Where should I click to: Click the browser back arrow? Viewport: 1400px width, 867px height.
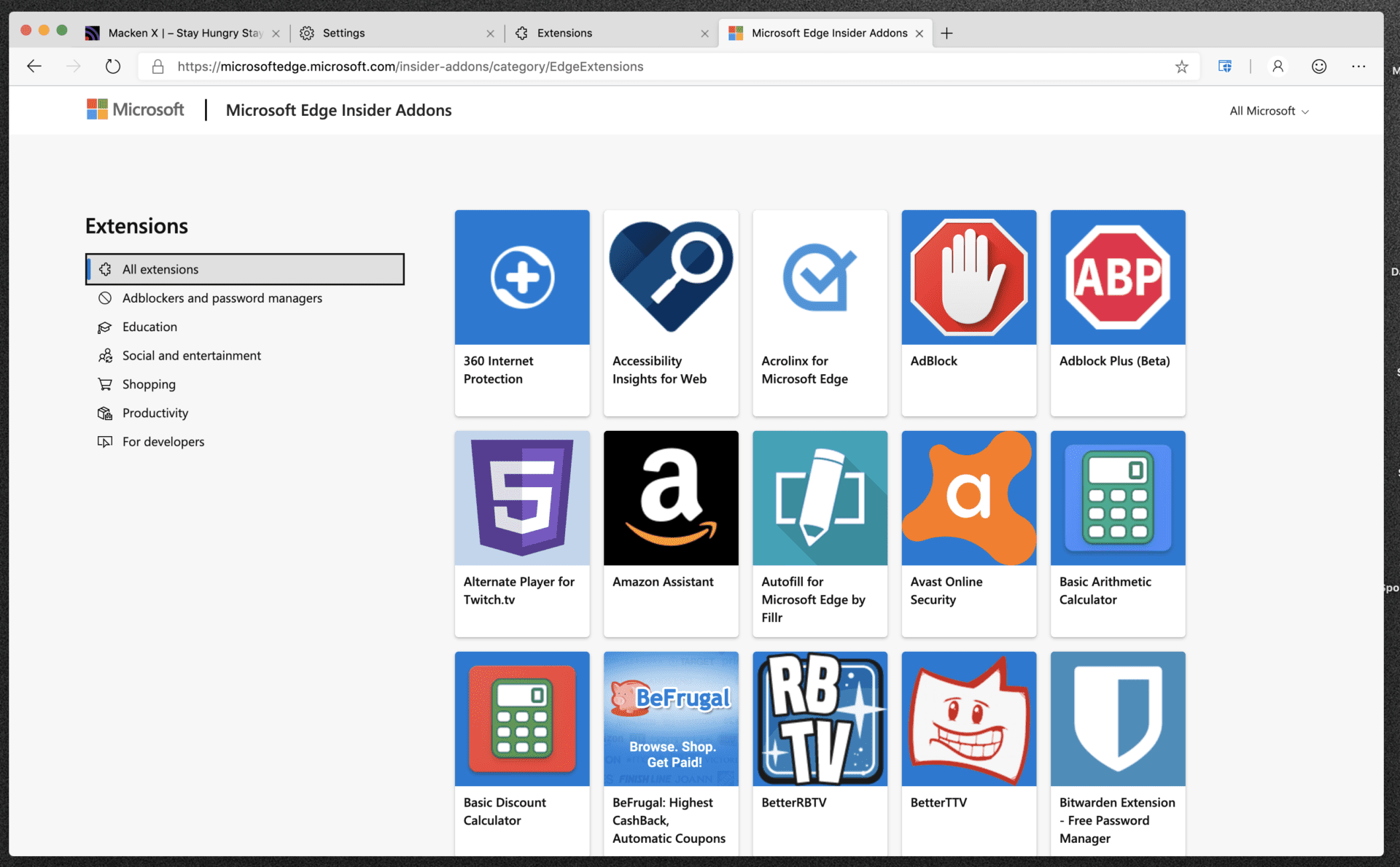pos(34,66)
